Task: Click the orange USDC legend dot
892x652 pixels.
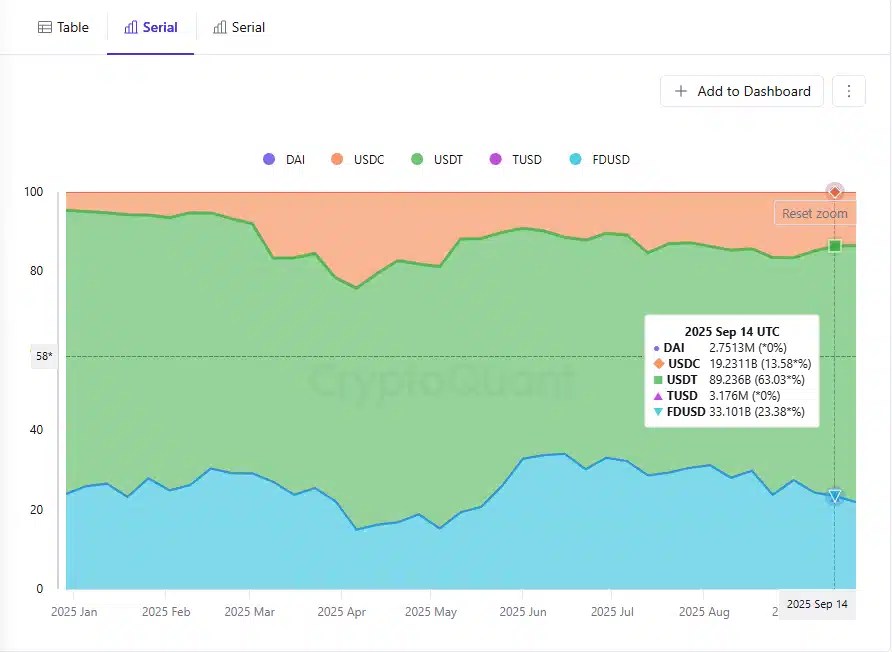Action: click(339, 159)
